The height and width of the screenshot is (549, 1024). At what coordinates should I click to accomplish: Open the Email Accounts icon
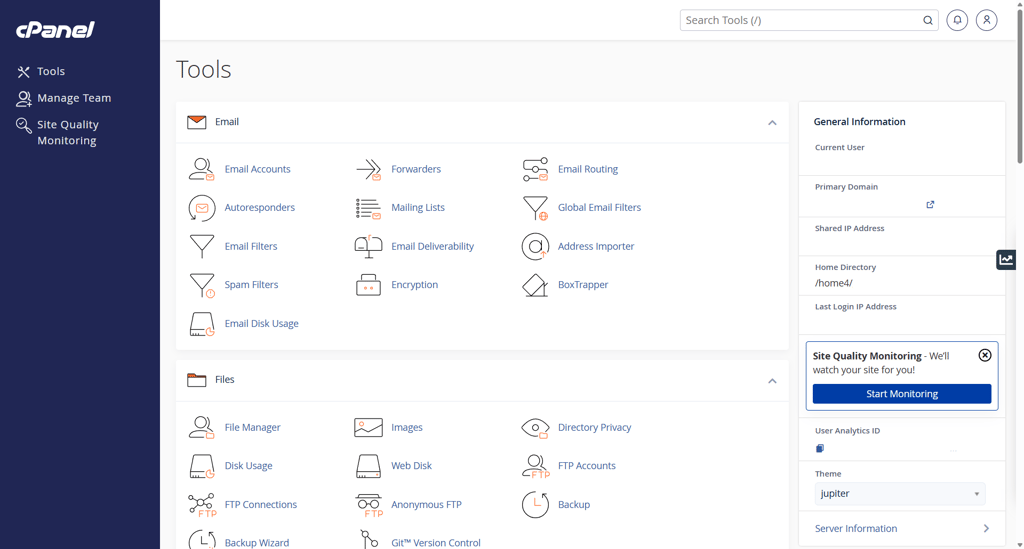[202, 169]
